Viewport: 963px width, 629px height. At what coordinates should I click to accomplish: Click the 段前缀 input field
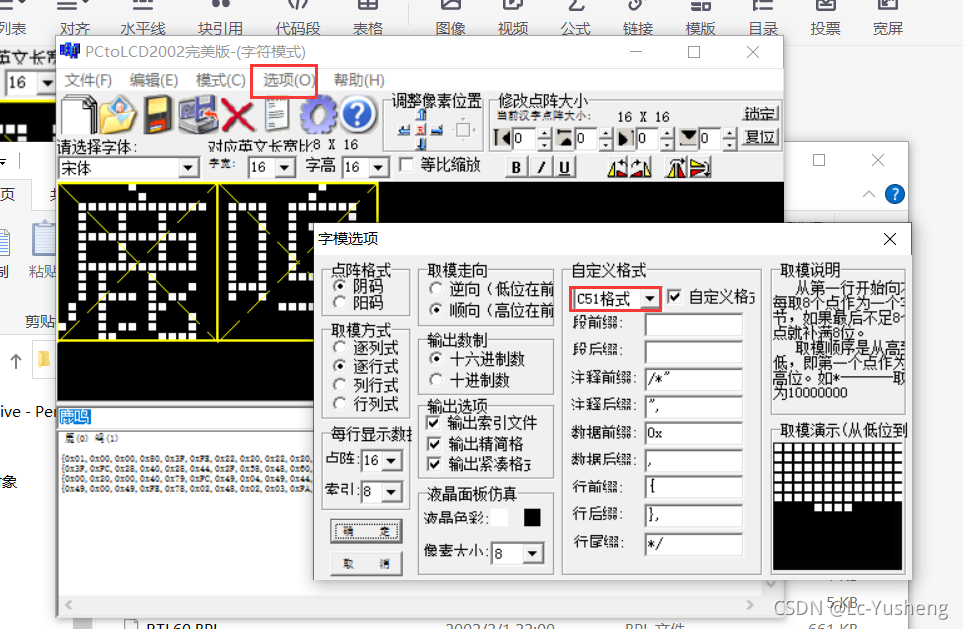click(694, 324)
